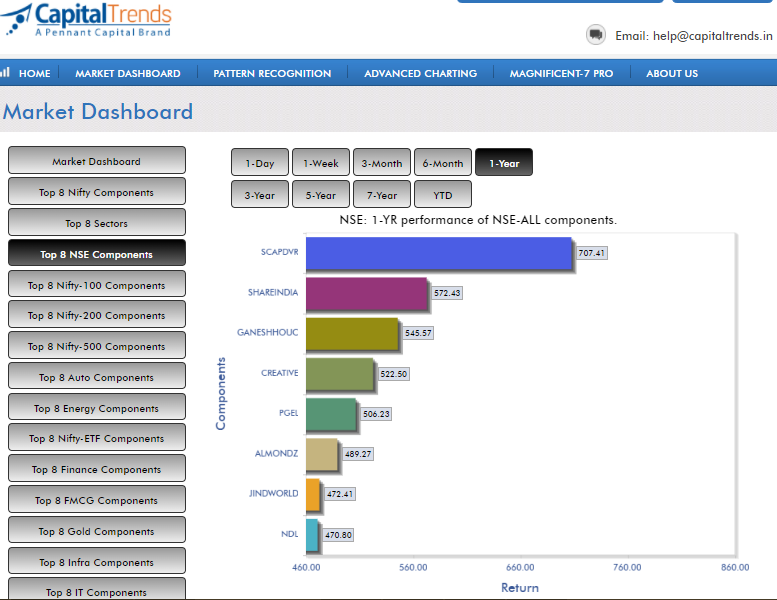Click the NDL axis label
Image resolution: width=777 pixels, height=600 pixels.
(289, 534)
